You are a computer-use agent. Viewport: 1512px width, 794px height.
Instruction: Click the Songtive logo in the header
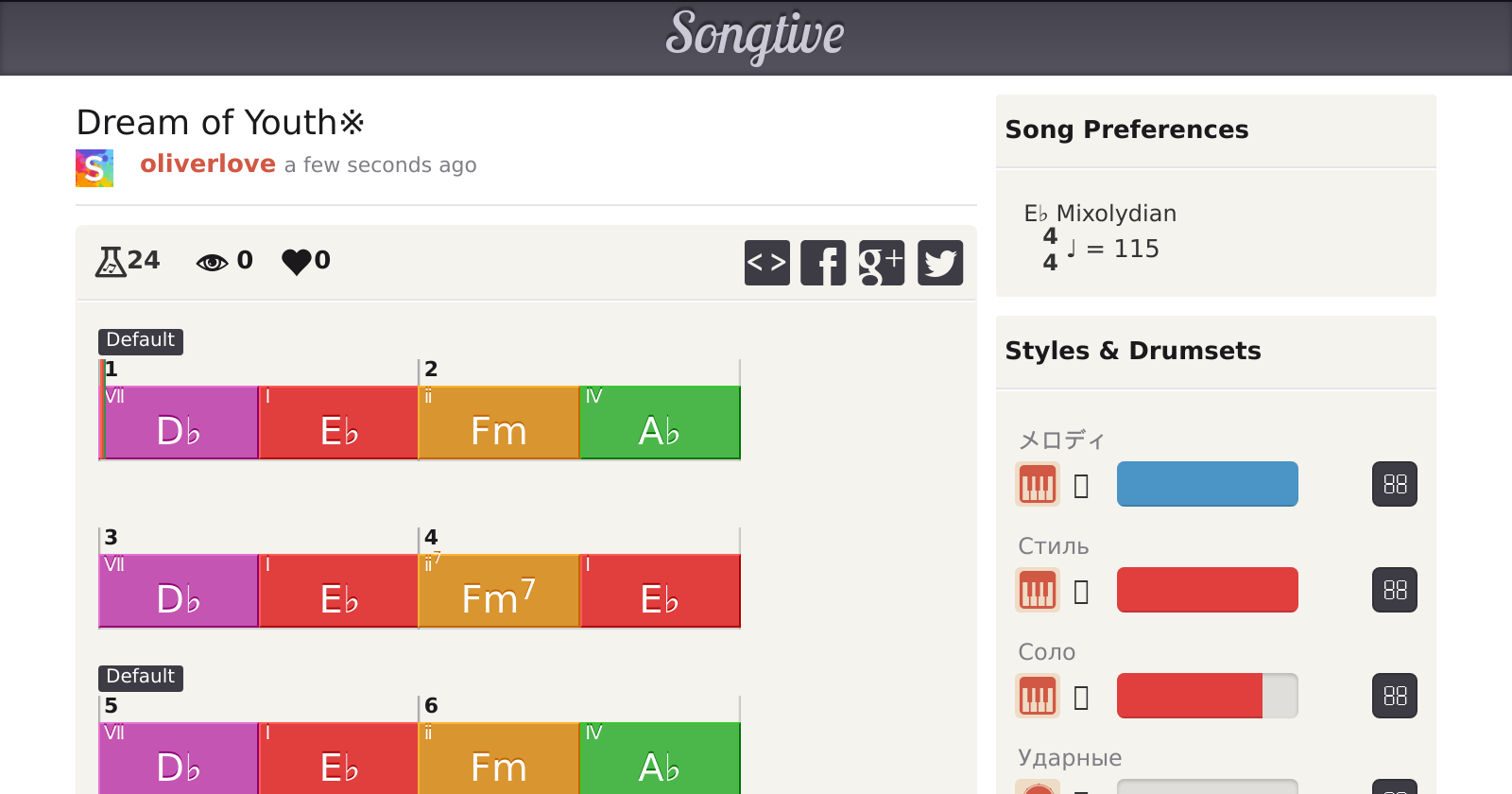click(755, 36)
